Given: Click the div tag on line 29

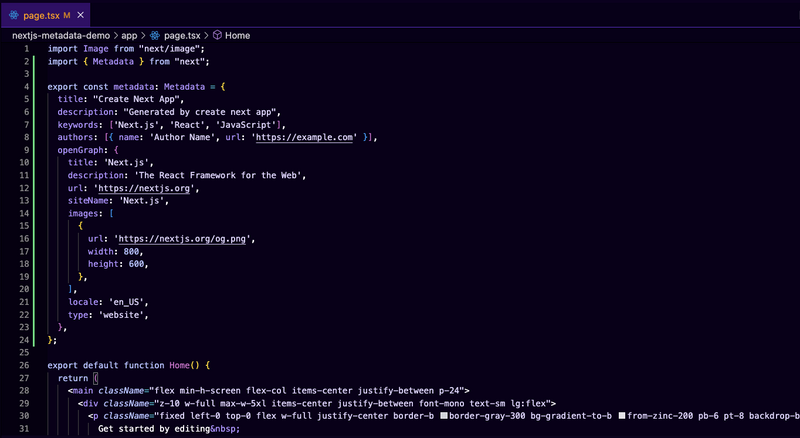Looking at the screenshot, I should (90, 403).
